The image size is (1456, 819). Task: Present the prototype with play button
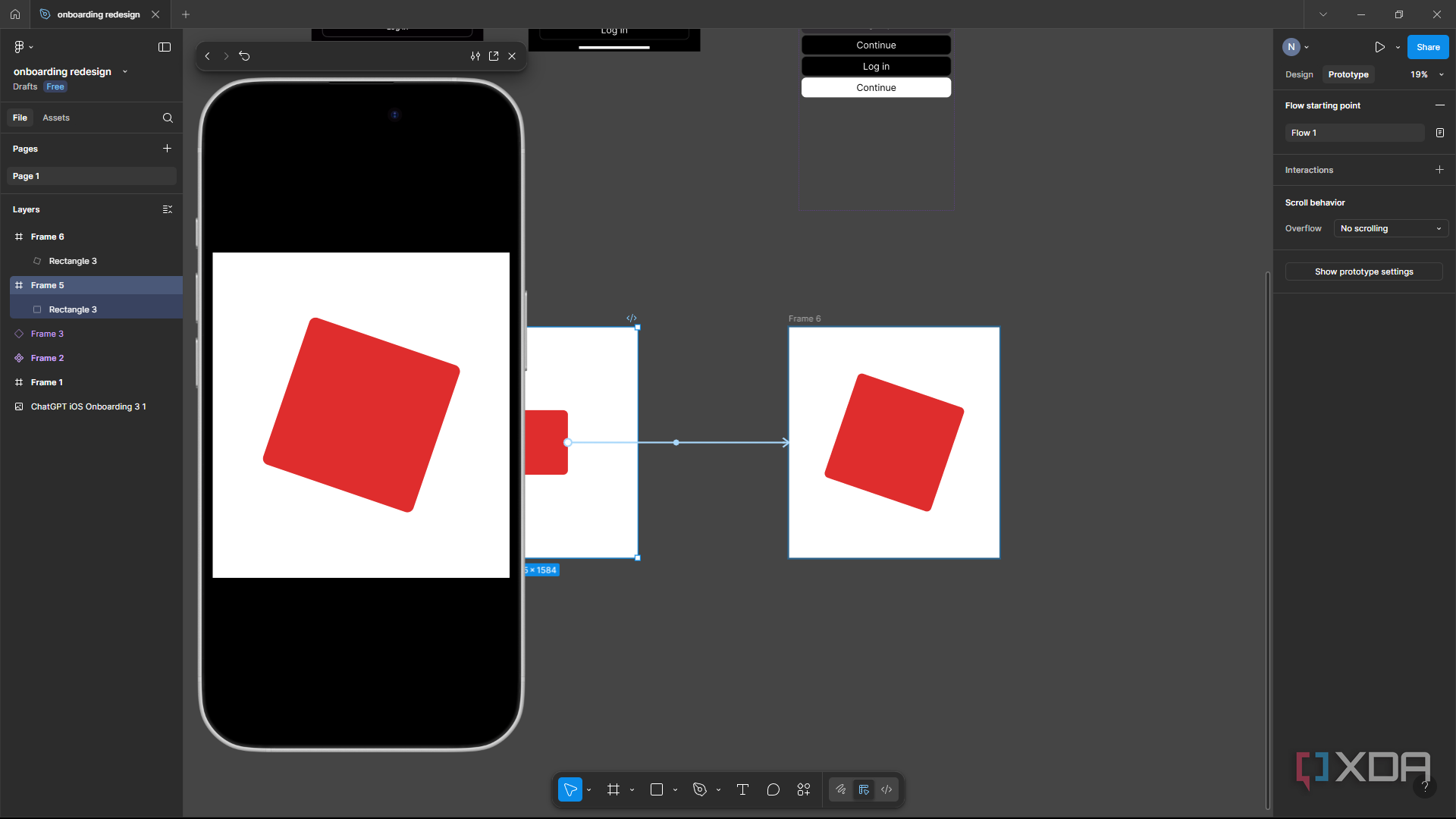pyautogui.click(x=1379, y=47)
